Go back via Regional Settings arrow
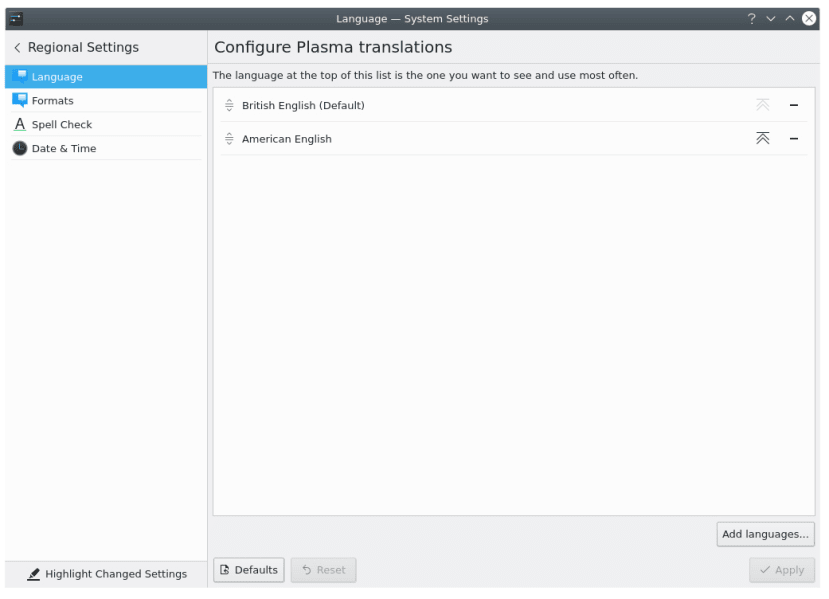Image resolution: width=829 pixels, height=599 pixels. point(17,48)
